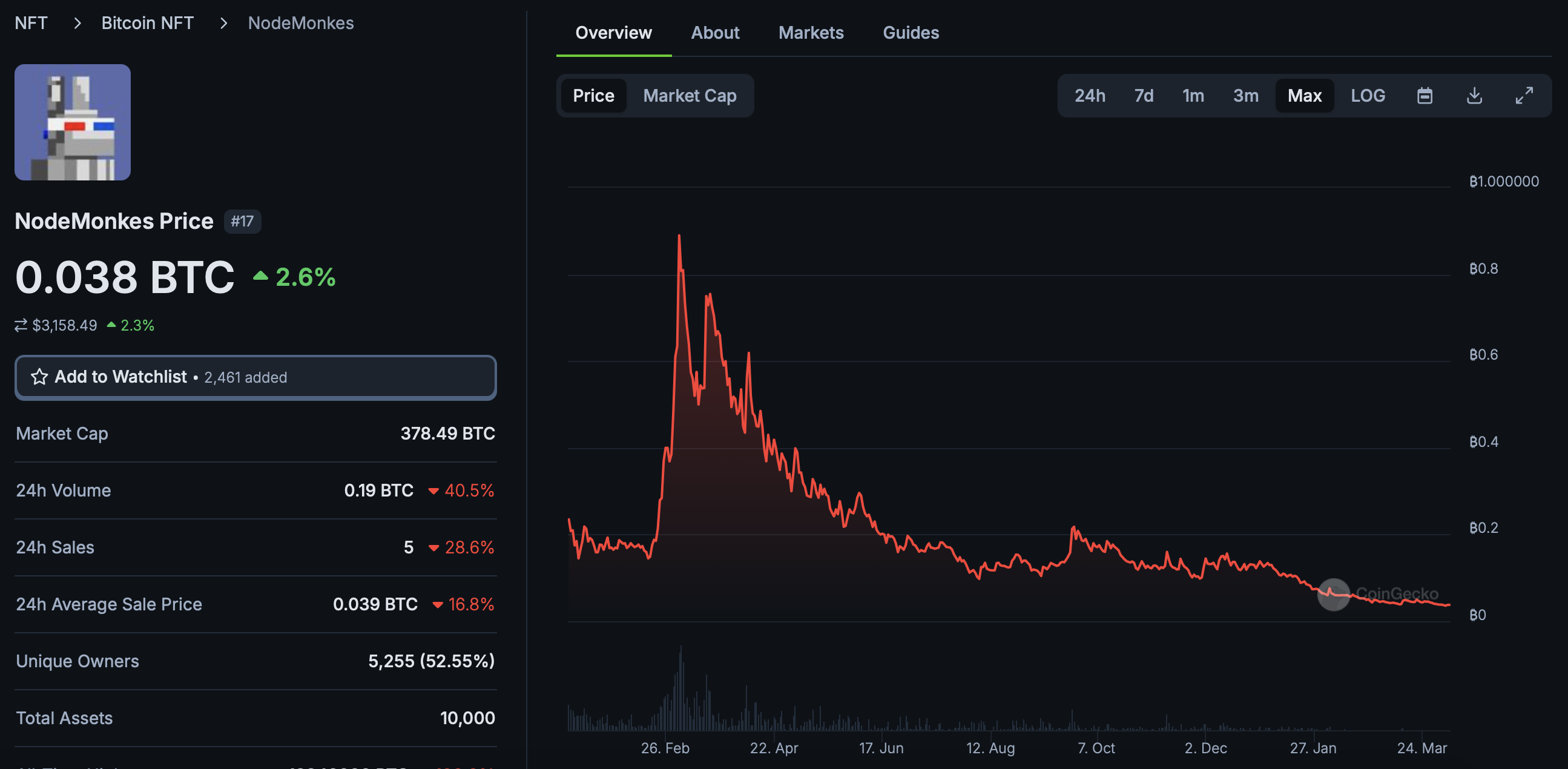Image resolution: width=1568 pixels, height=769 pixels.
Task: Click NodeMonkes breadcrumb item
Action: click(301, 23)
